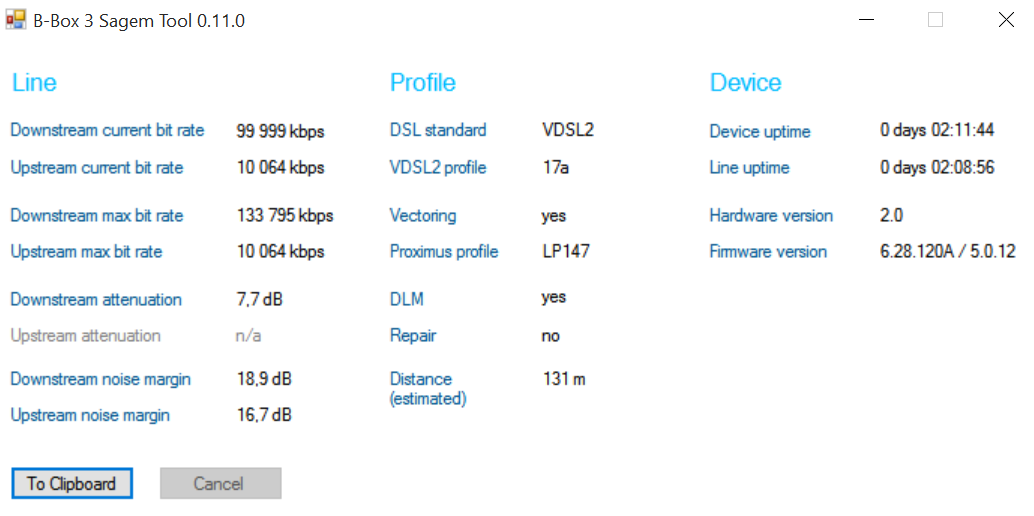Screen dimensions: 1034x516
Task: Select the Downstream max bit rate value
Action: pyautogui.click(x=285, y=216)
